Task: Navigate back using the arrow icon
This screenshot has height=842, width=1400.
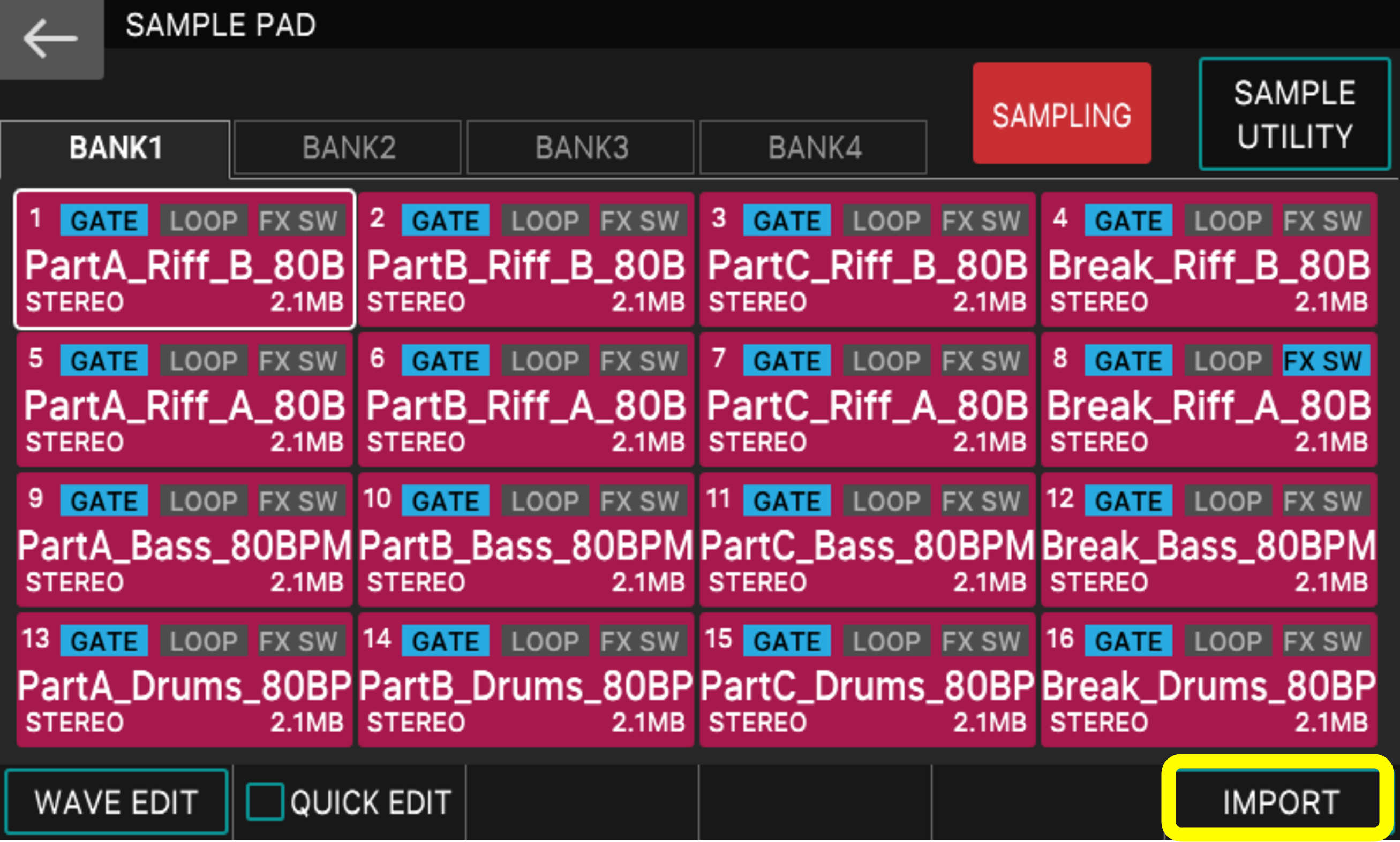Action: click(50, 39)
